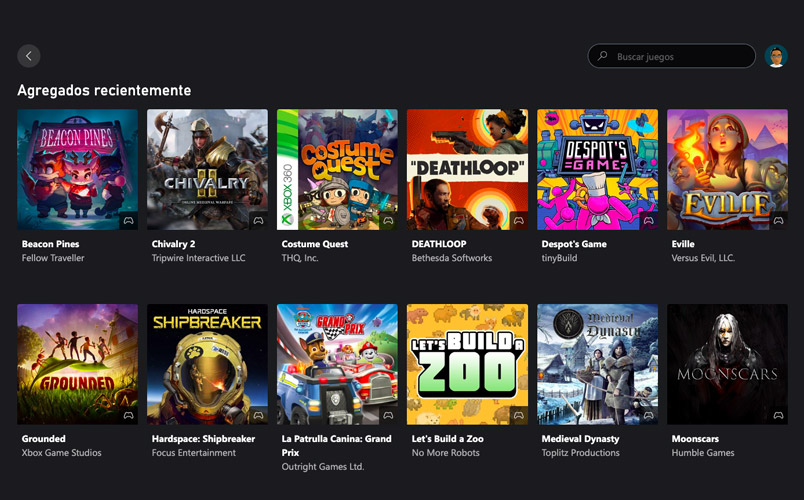Viewport: 804px width, 500px height.
Task: Click controller icon on Despot's Game cover
Action: pos(649,221)
